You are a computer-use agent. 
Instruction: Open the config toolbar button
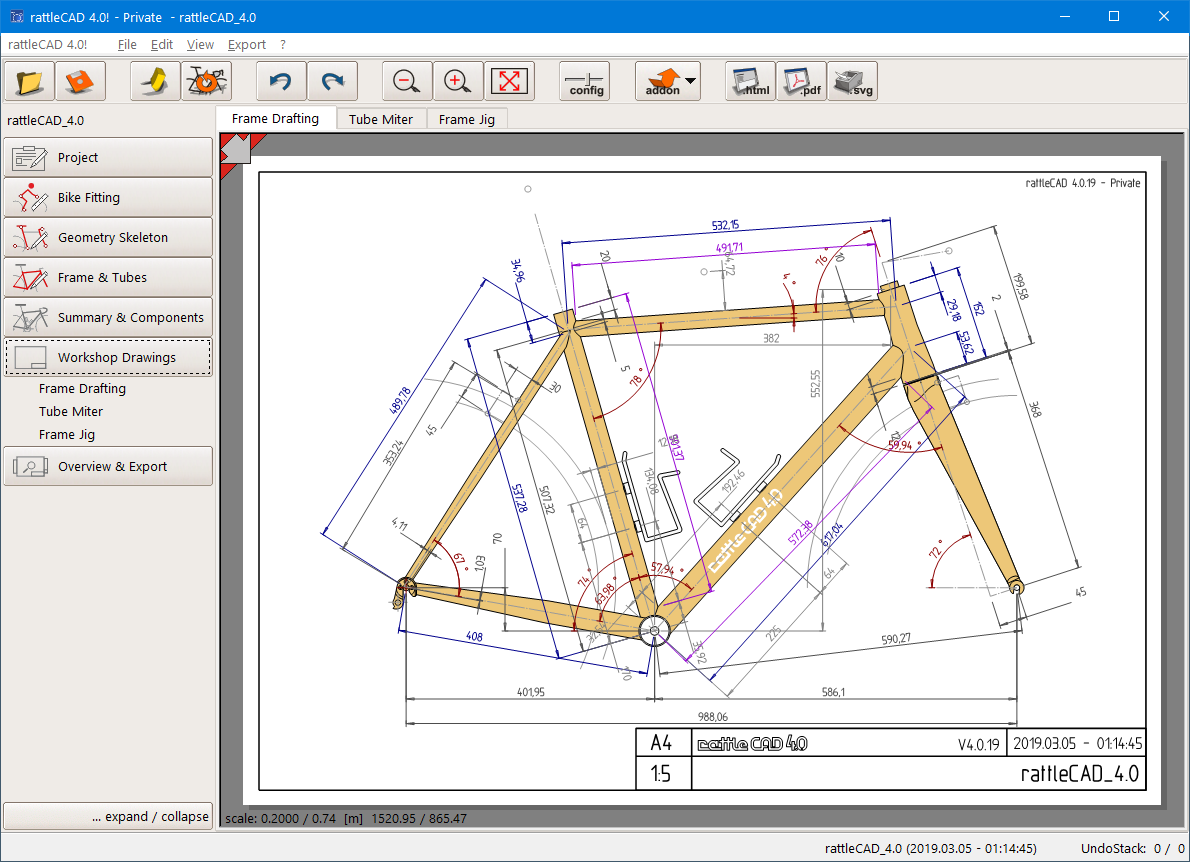585,81
